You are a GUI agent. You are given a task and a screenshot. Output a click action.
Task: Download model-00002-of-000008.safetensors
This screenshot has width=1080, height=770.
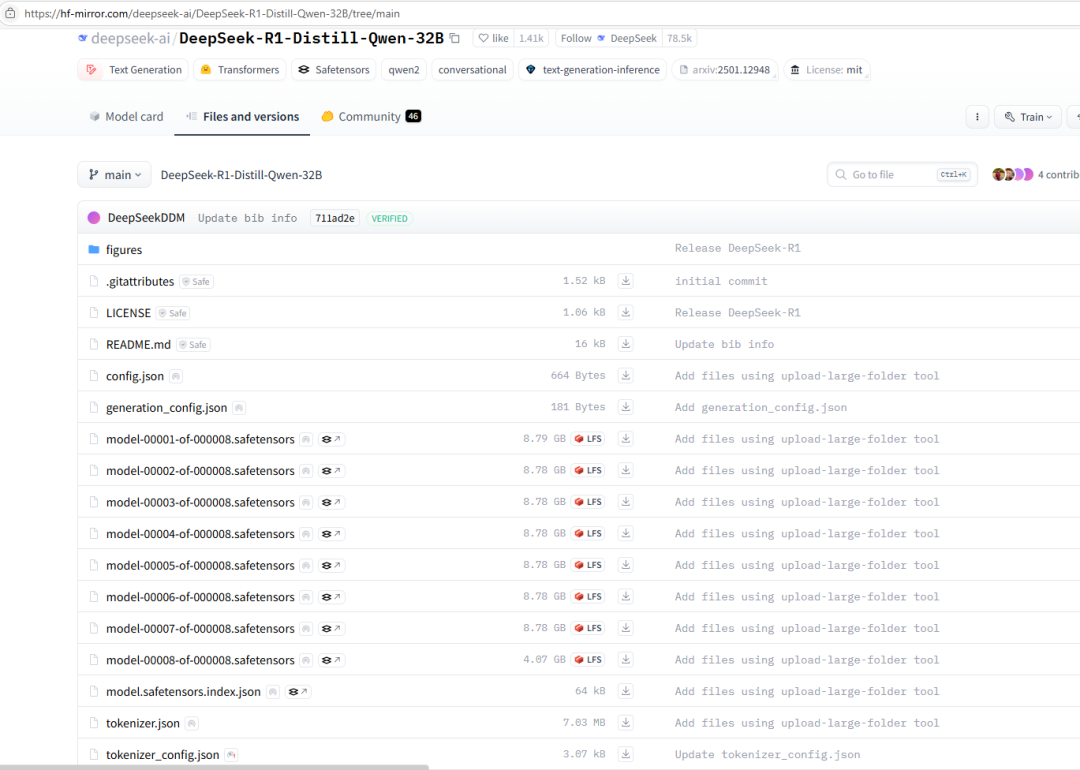click(625, 470)
